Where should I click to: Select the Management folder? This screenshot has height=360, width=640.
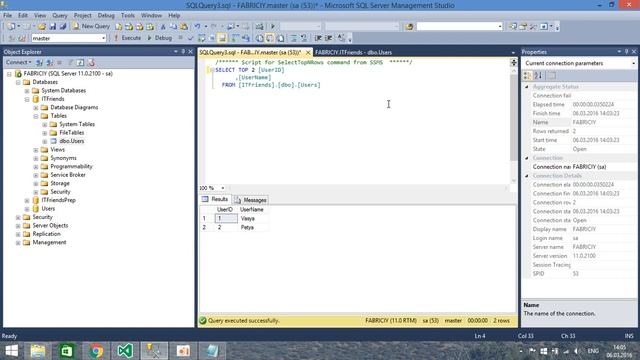(49, 242)
